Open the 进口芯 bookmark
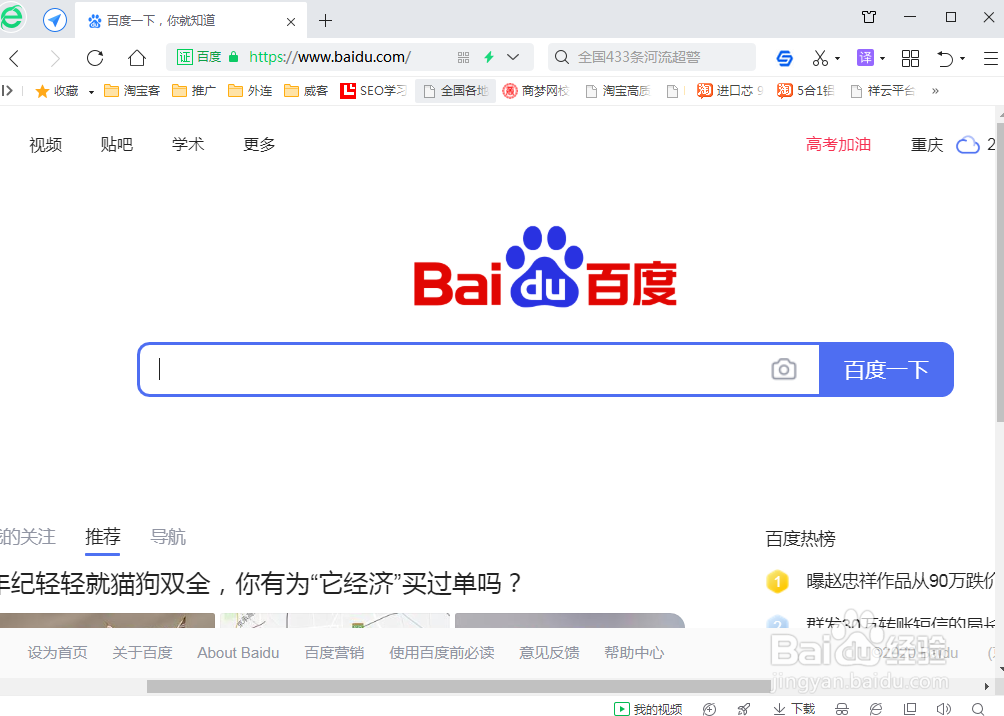Screen dimensions: 1004x716 [x=730, y=91]
